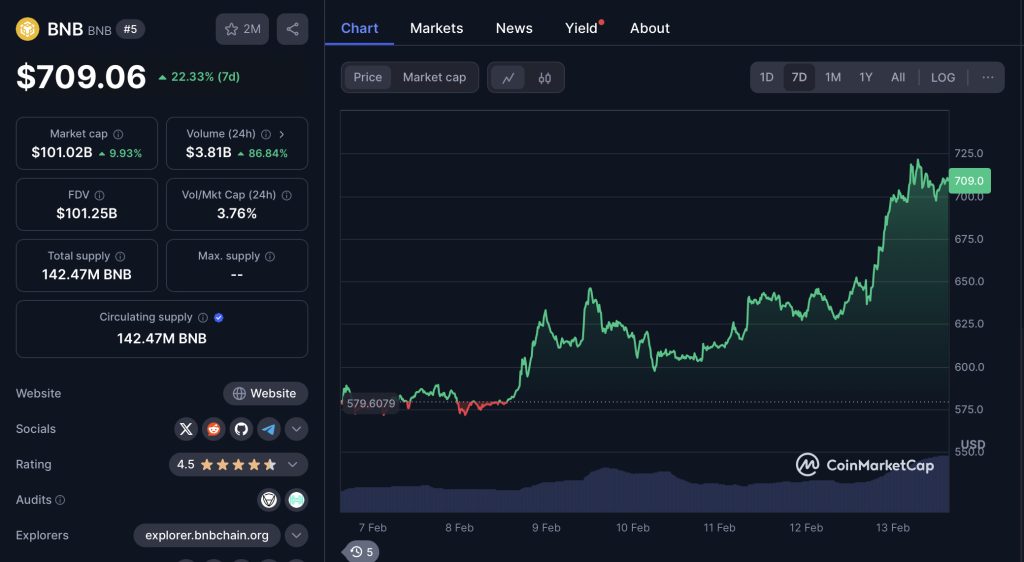The width and height of the screenshot is (1024, 562).
Task: Select Market cap chart mode
Action: 434,77
